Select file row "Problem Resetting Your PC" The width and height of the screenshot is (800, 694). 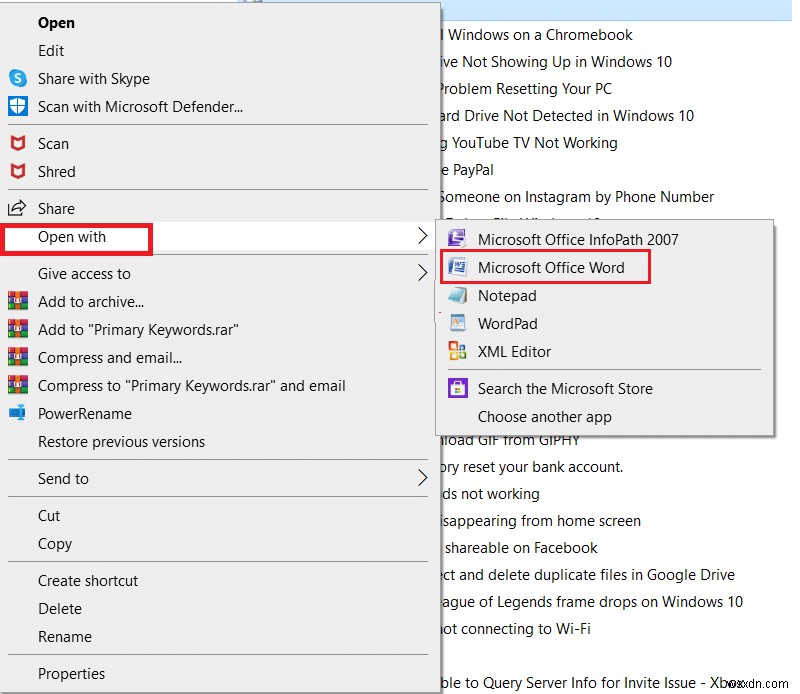526,89
